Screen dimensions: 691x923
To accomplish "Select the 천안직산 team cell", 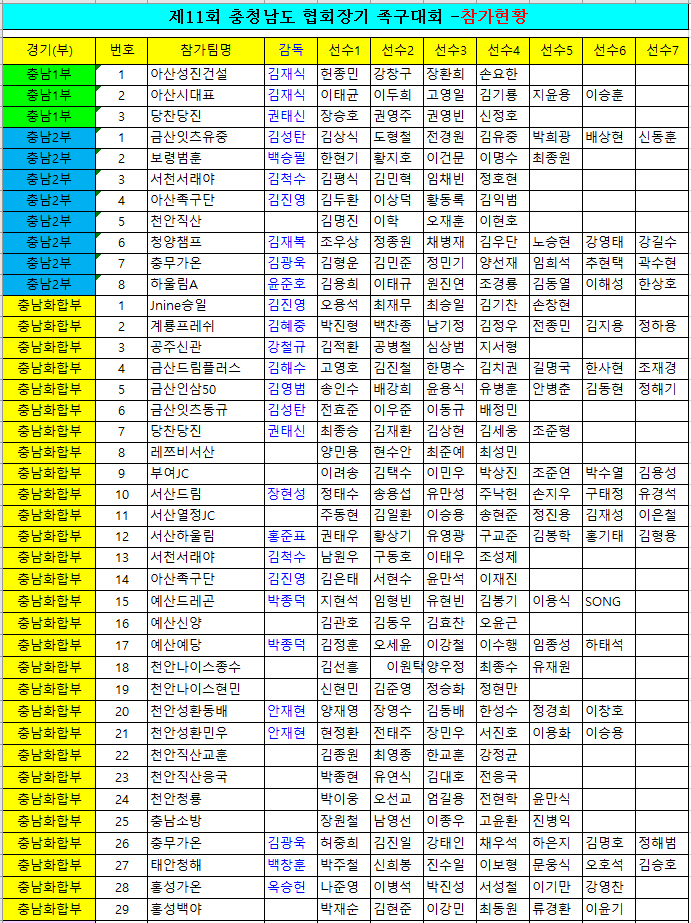I will [x=206, y=221].
